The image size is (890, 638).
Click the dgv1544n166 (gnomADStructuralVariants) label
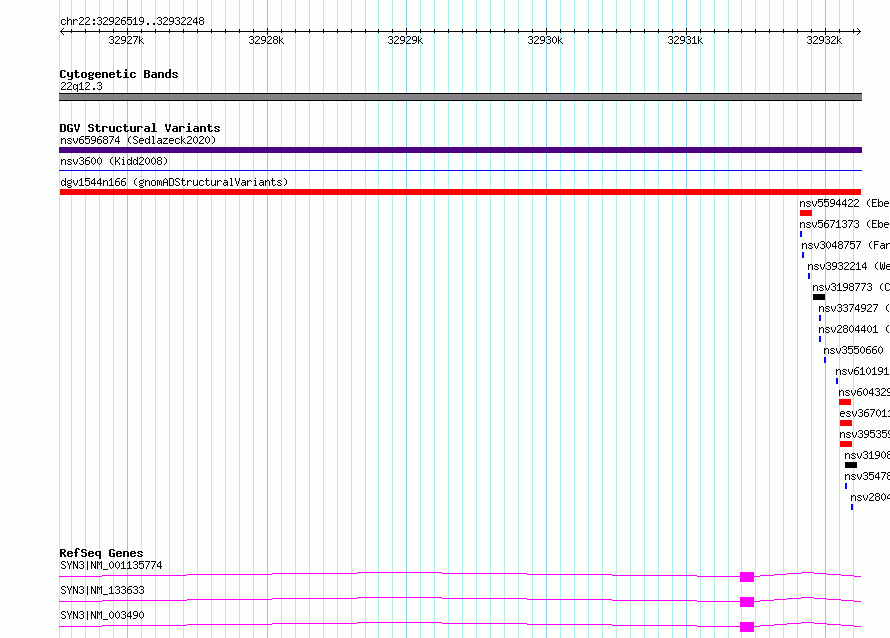(x=174, y=182)
